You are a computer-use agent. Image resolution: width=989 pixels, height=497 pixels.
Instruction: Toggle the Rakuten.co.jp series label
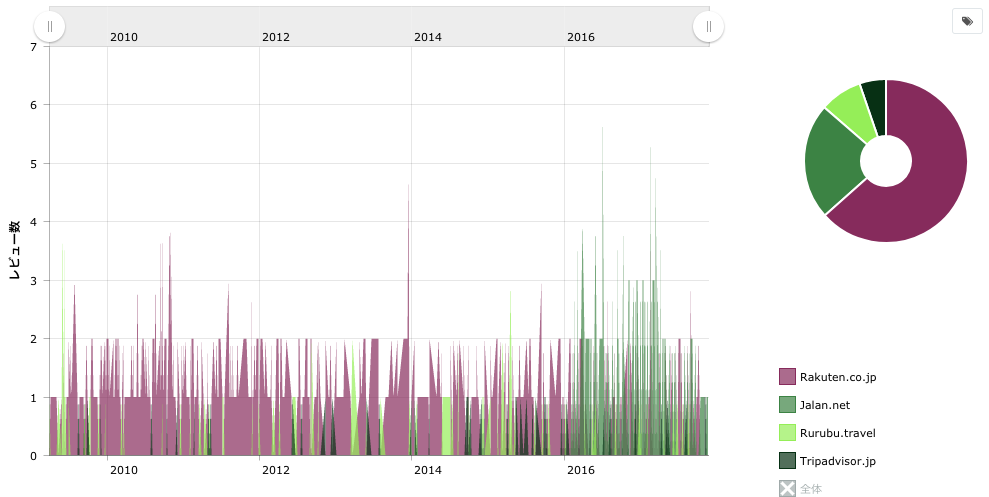pos(838,377)
